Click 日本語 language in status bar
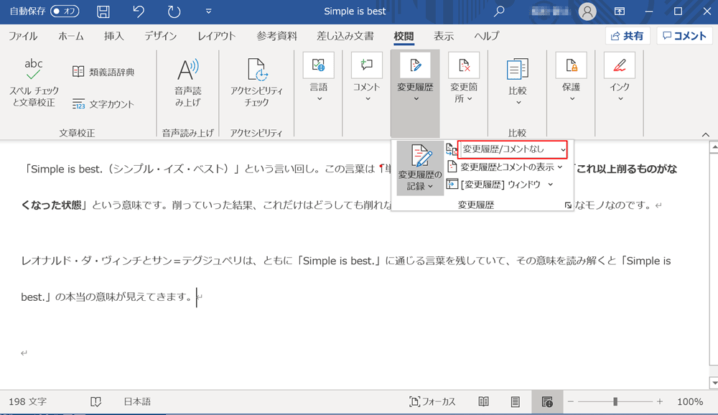718x415 pixels. [x=137, y=402]
